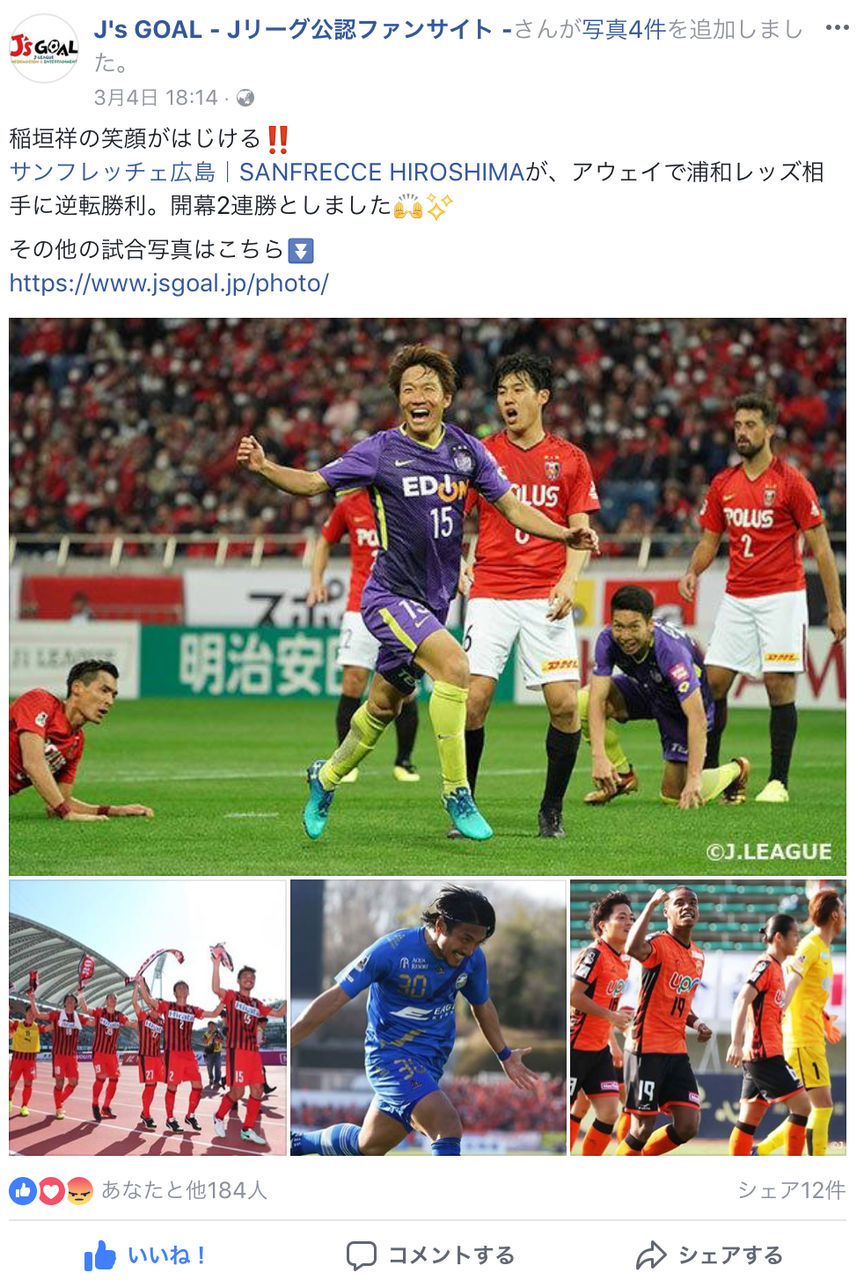
Task: Open the J's GOAL page name link
Action: tap(303, 30)
